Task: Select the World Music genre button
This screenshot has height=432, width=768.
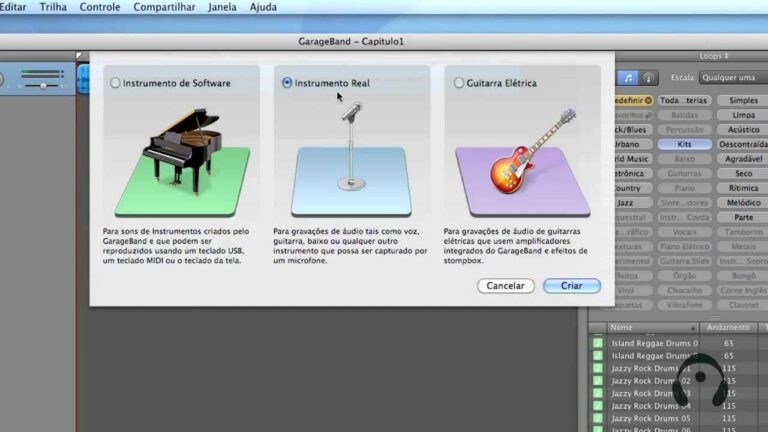Action: tap(633, 159)
